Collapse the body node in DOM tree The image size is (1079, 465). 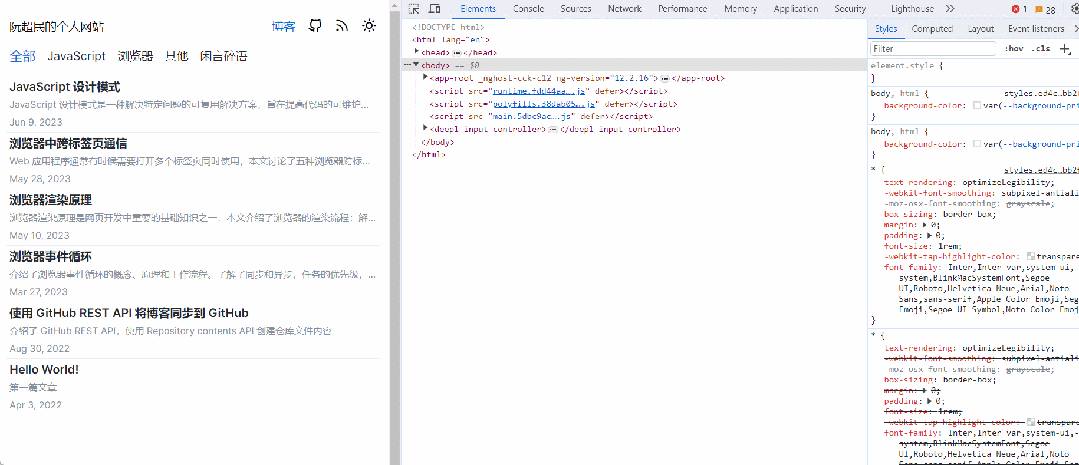tap(416, 65)
